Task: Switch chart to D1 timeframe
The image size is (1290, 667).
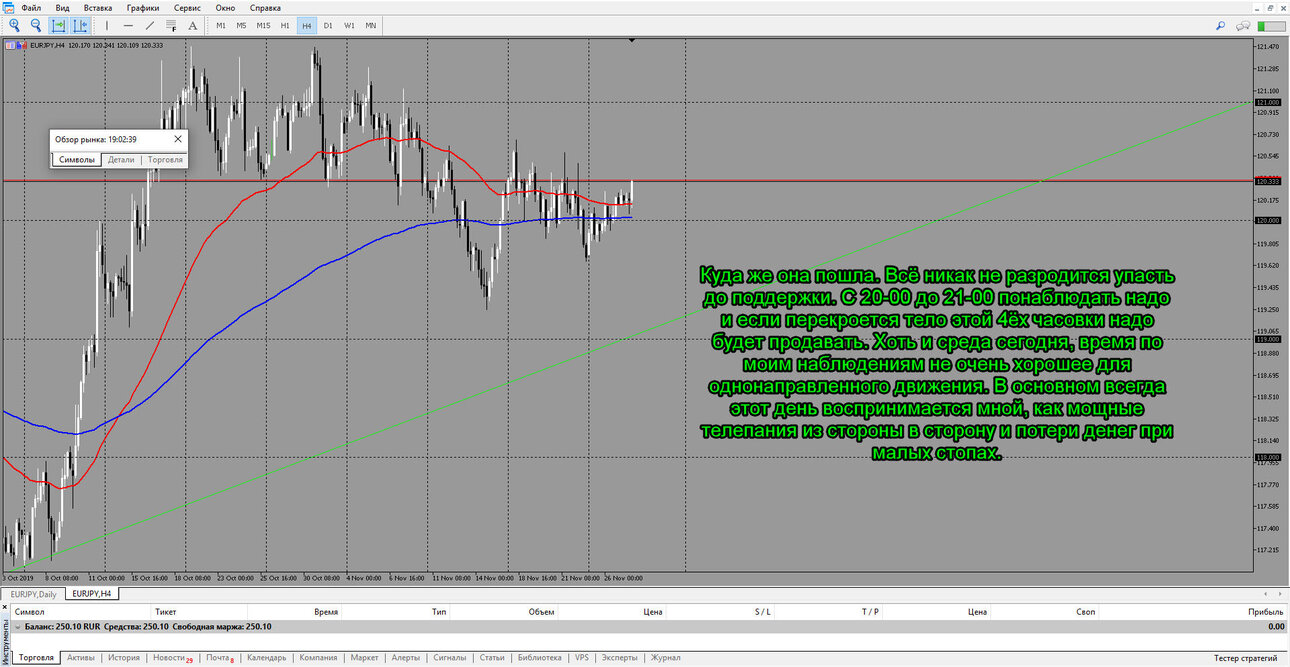Action: click(x=328, y=25)
